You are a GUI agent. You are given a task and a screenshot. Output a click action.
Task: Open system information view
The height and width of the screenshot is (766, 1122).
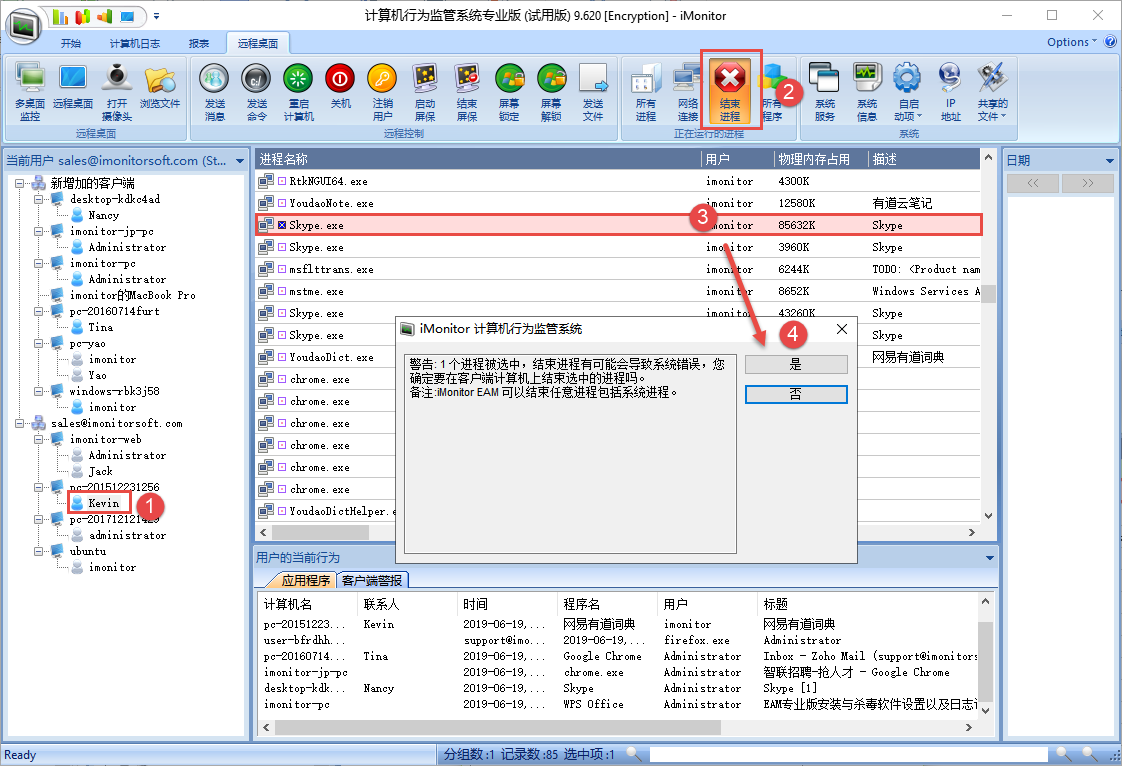867,92
